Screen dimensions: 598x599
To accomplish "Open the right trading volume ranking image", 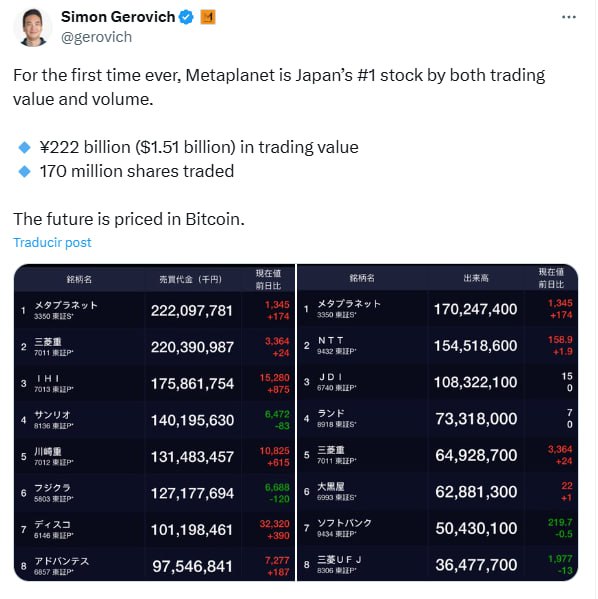I will [438, 423].
